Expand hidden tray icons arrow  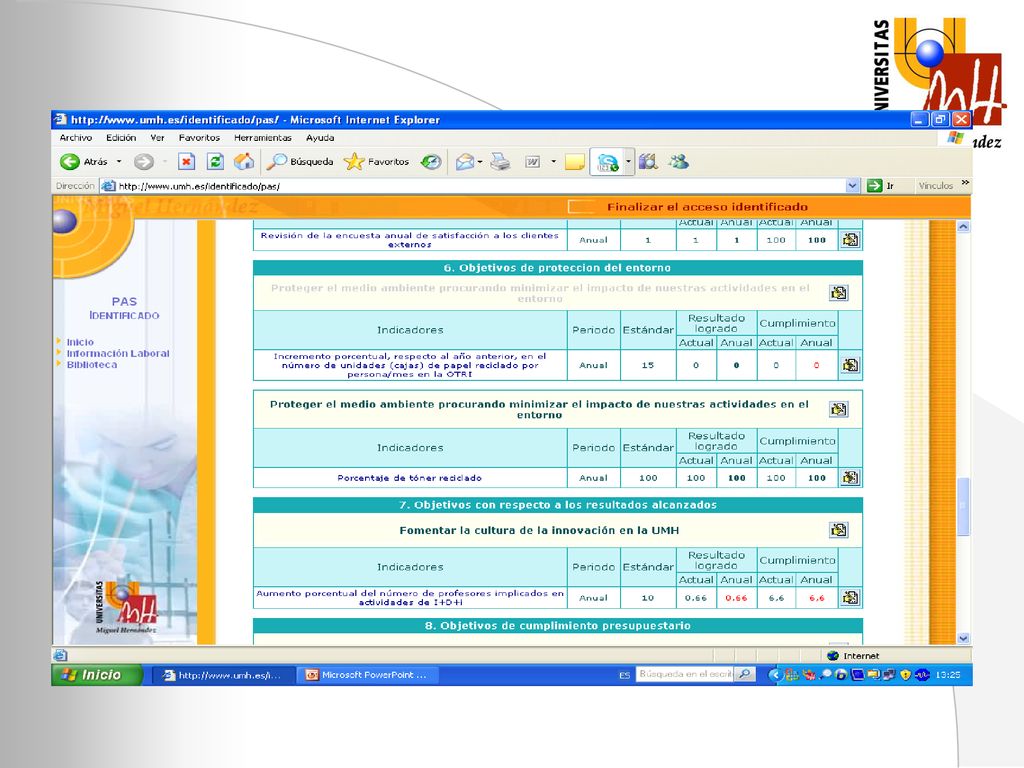775,675
